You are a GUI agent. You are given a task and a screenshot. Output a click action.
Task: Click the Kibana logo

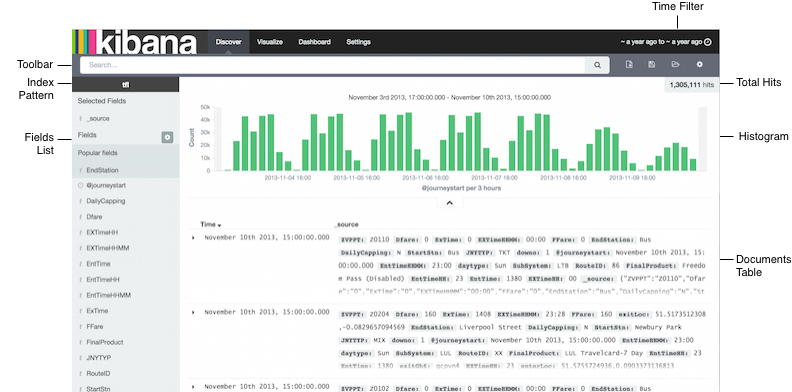(135, 42)
